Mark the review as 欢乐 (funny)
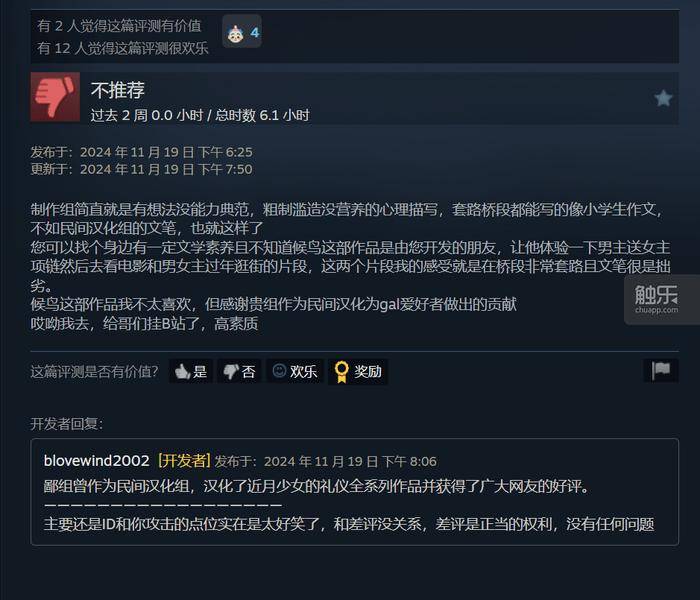The image size is (700, 600). (295, 371)
